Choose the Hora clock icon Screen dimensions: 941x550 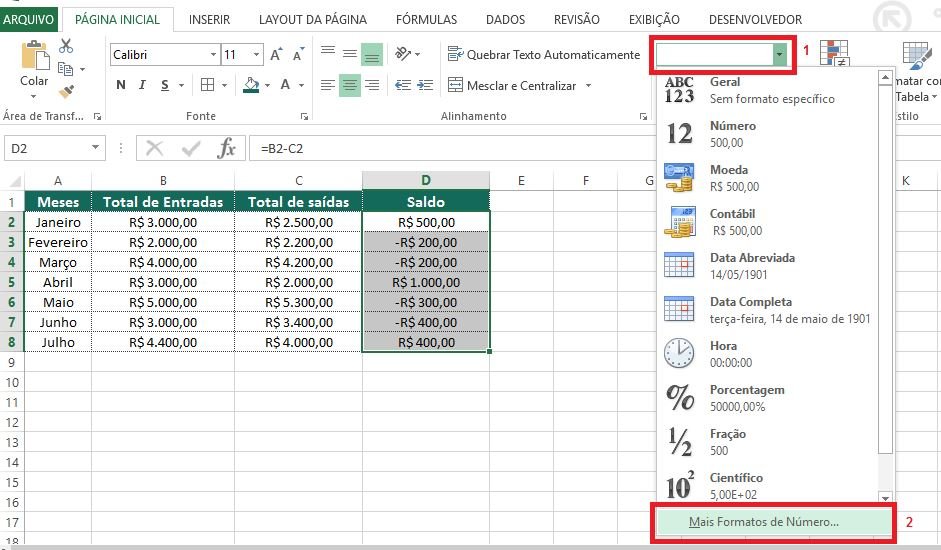[x=680, y=354]
